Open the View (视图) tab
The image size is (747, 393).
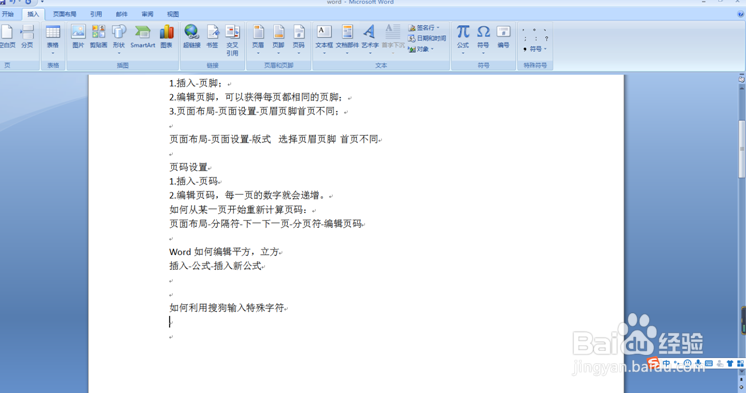coord(173,14)
